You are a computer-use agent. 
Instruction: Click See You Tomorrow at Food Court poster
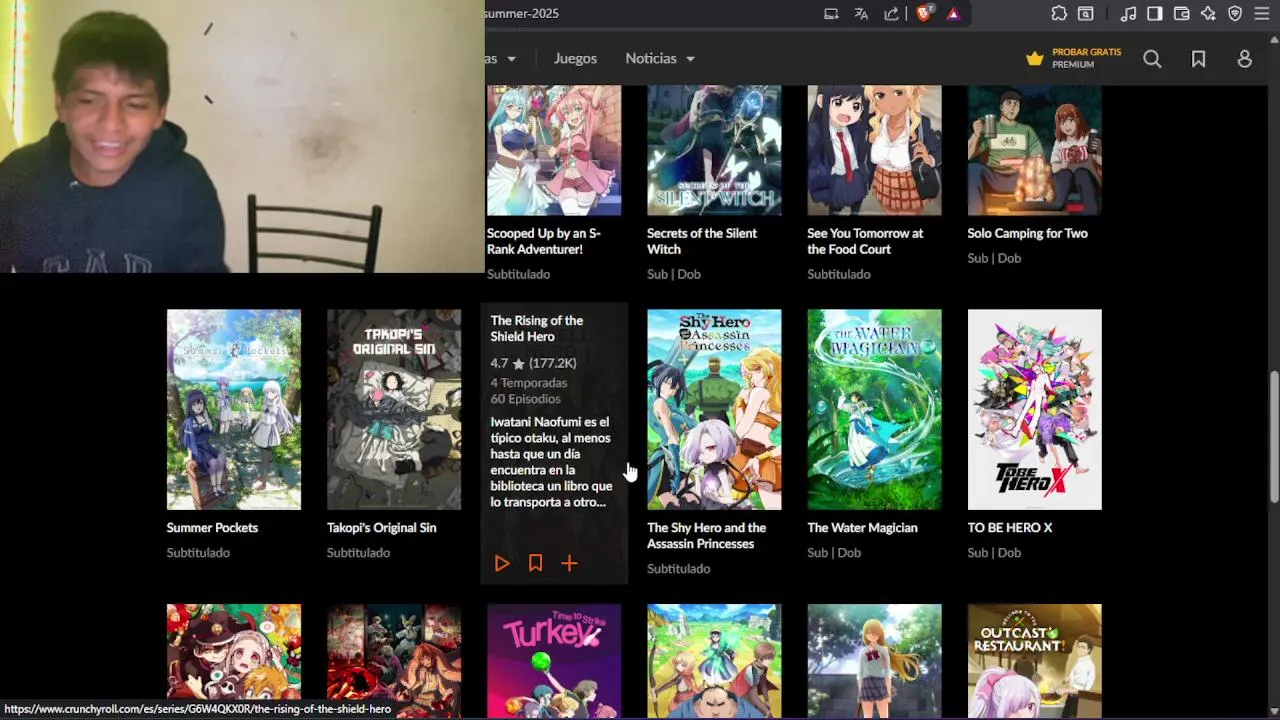pos(874,150)
